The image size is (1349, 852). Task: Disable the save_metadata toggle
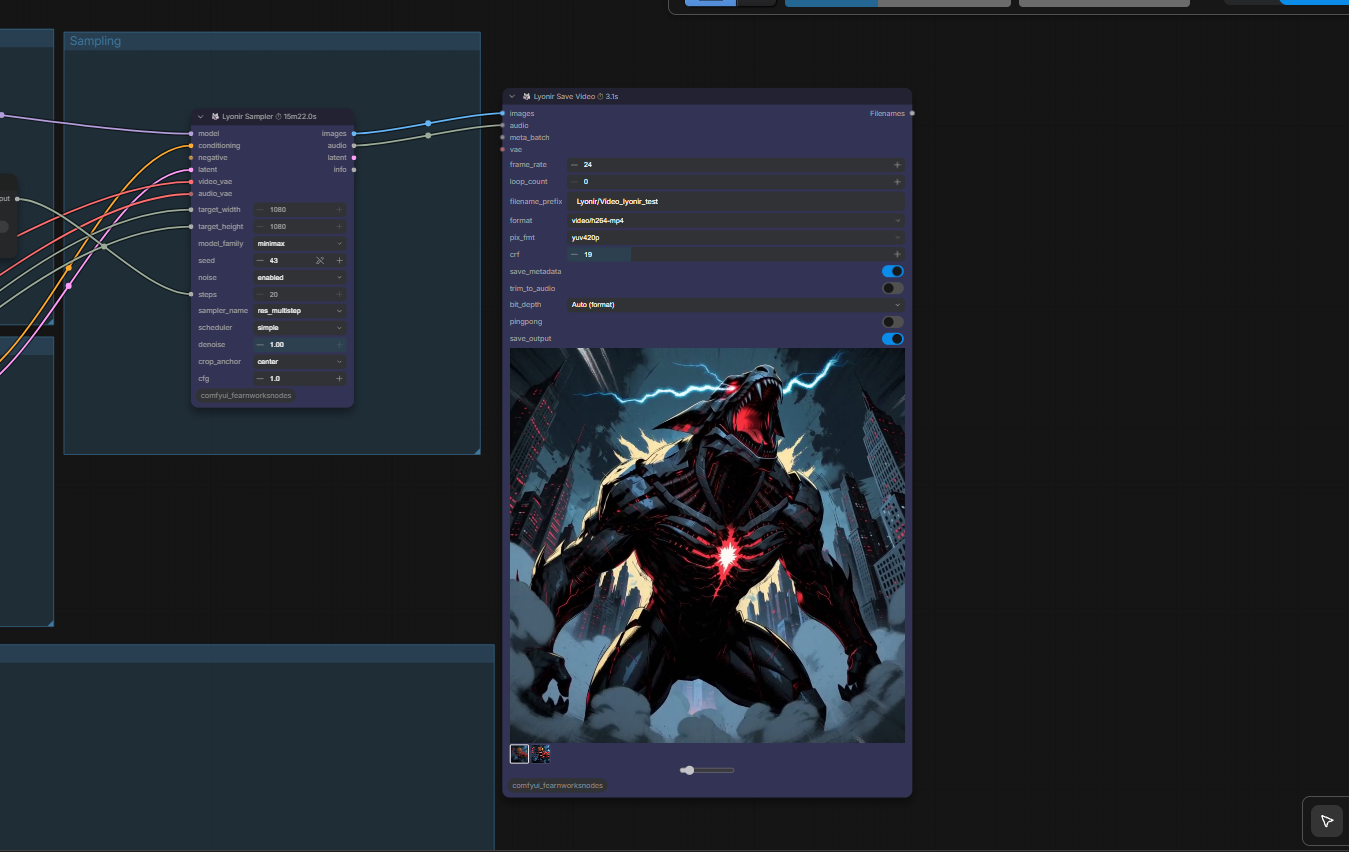(893, 271)
